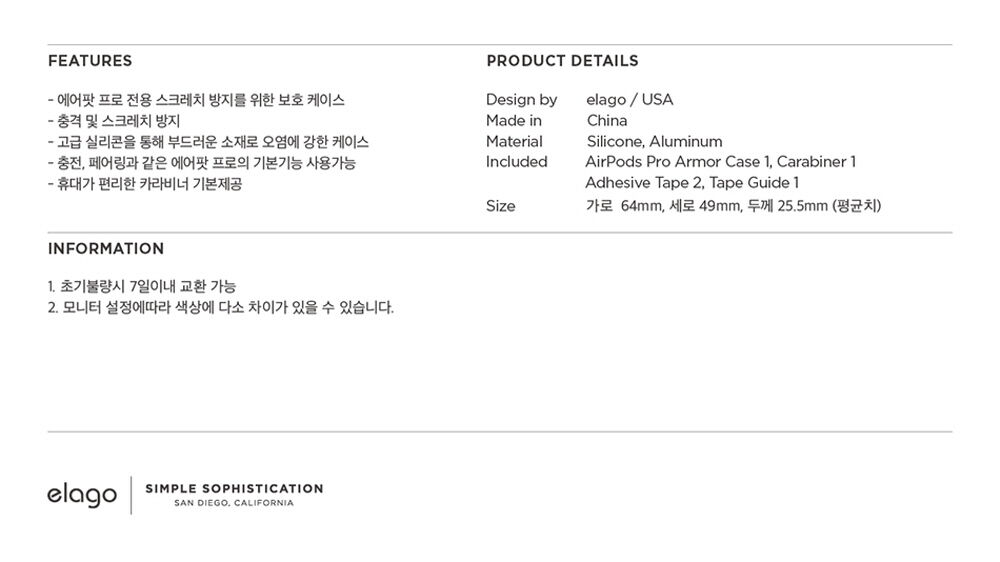The image size is (1000, 562).
Task: Click the 'Size' label
Action: coord(501,206)
